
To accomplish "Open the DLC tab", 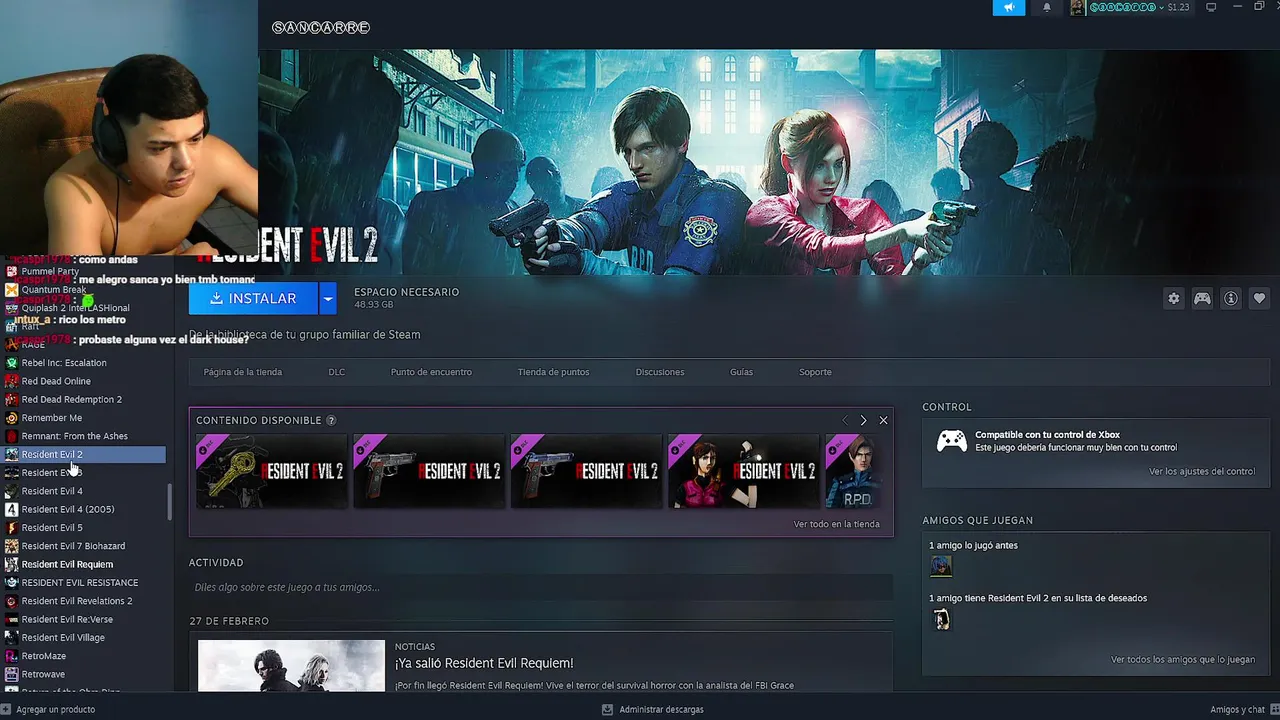I will tap(337, 372).
